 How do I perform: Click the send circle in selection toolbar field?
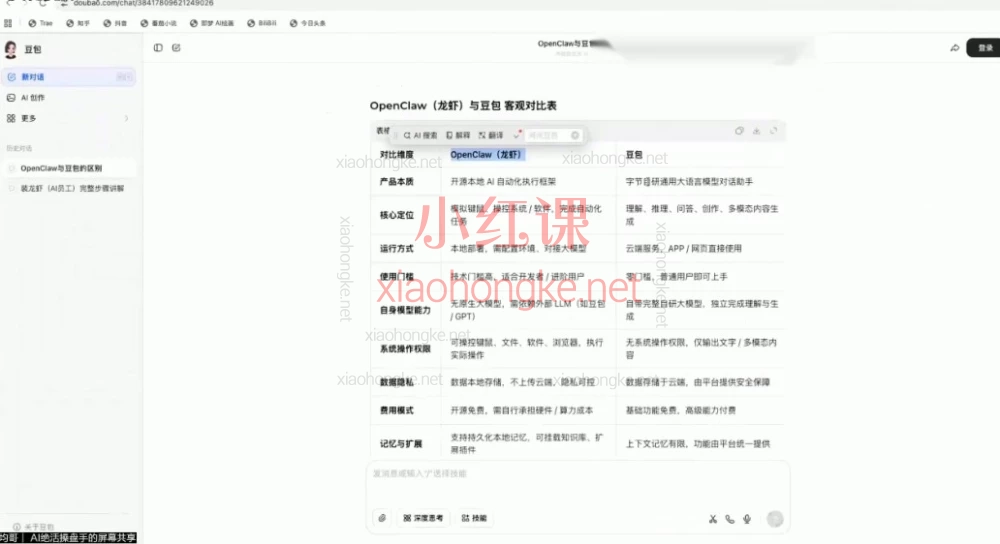pyautogui.click(x=575, y=135)
